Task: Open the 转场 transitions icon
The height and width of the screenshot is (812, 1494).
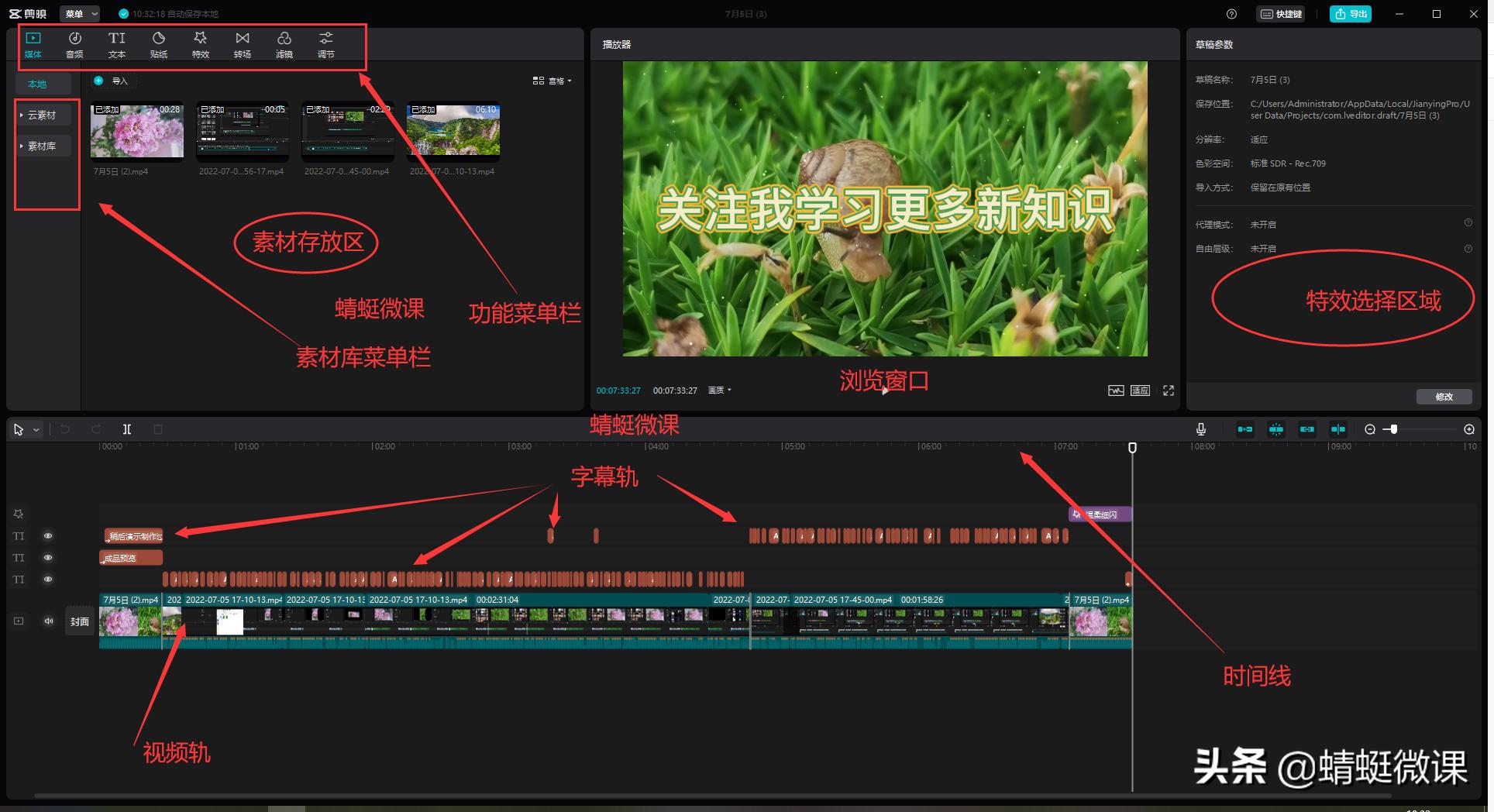Action: click(x=242, y=43)
